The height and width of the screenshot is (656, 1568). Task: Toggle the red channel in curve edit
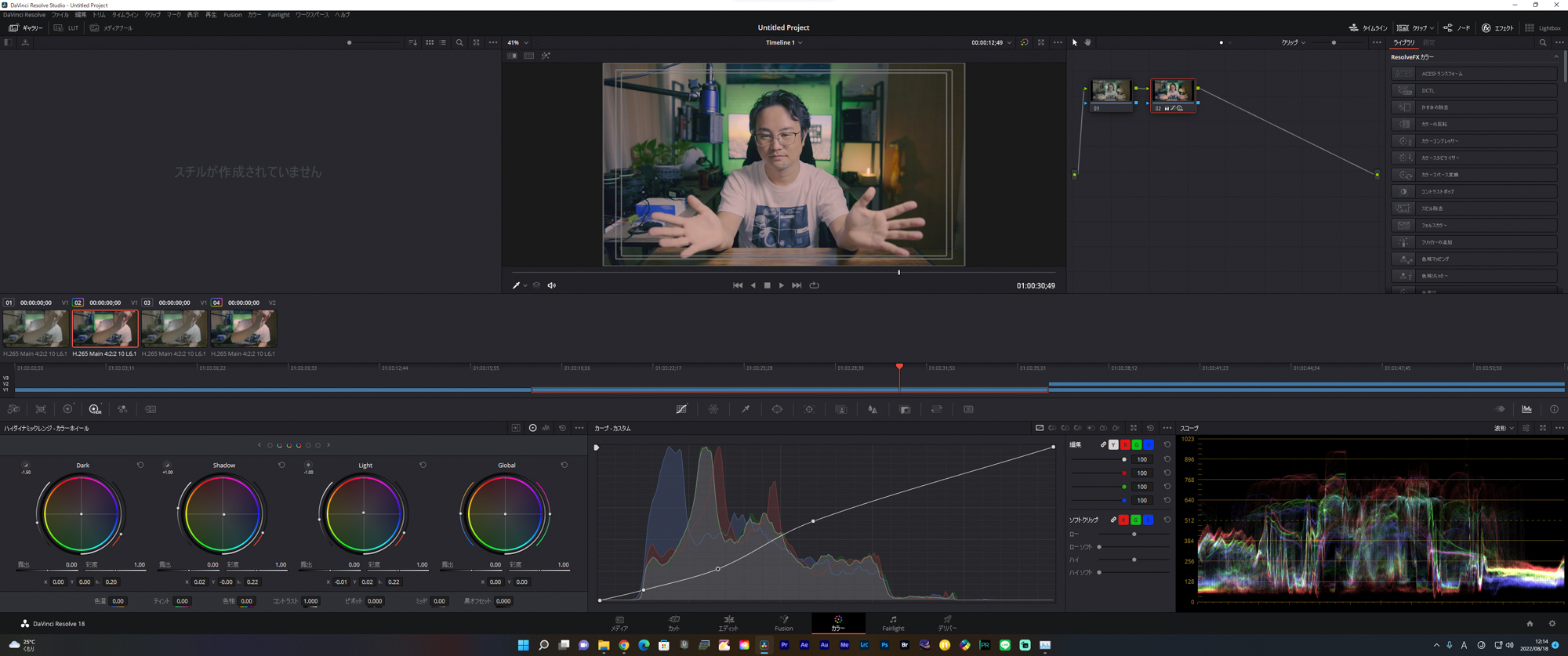pyautogui.click(x=1125, y=444)
